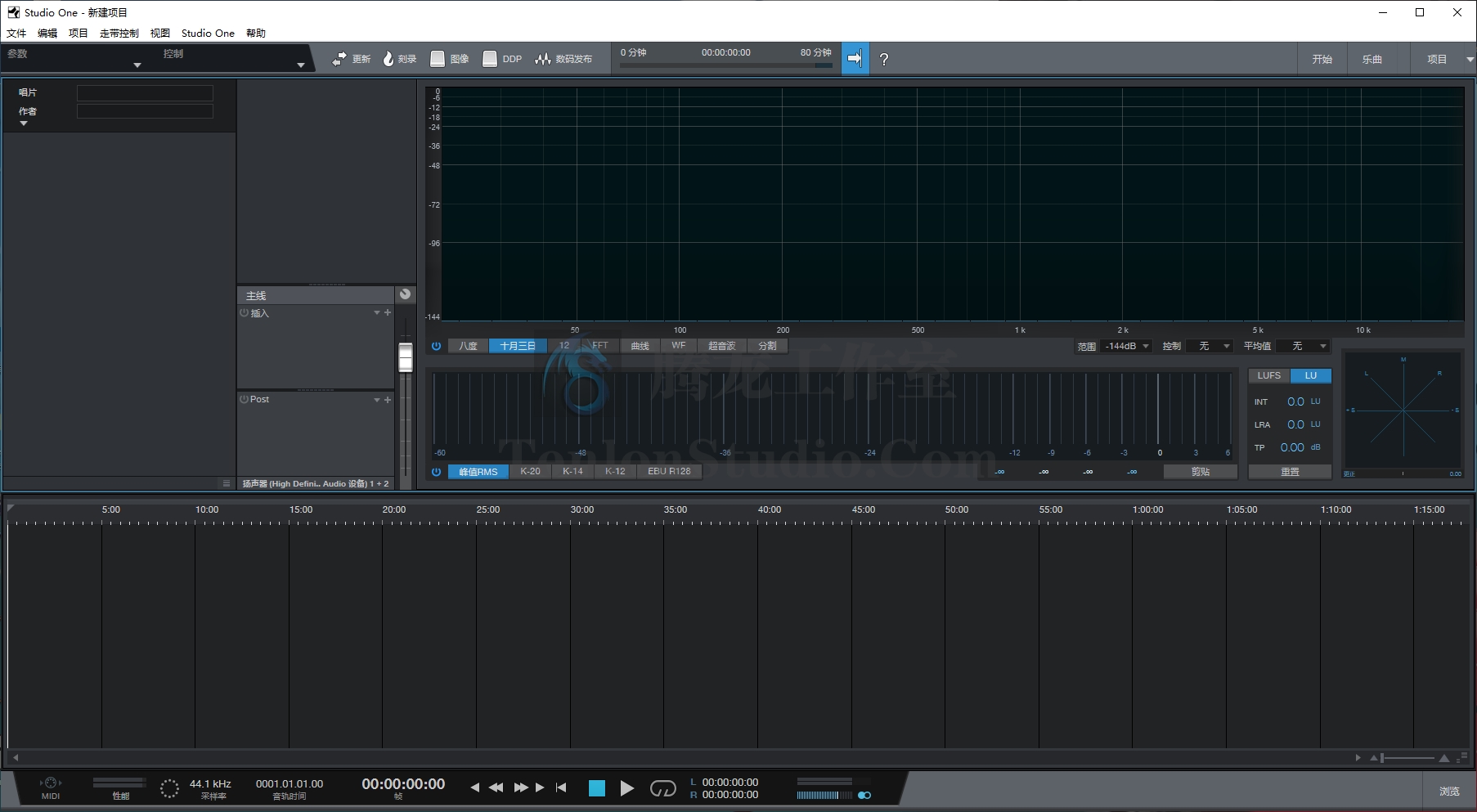Click the dotted circle sync indicator
1477x812 pixels.
(x=169, y=788)
